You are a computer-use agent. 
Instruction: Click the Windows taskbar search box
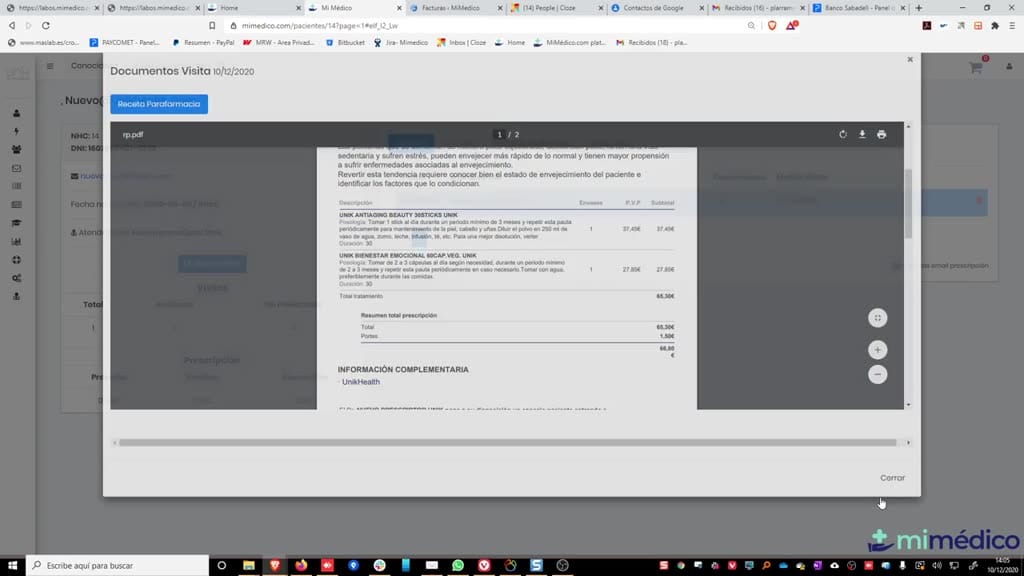pyautogui.click(x=118, y=566)
